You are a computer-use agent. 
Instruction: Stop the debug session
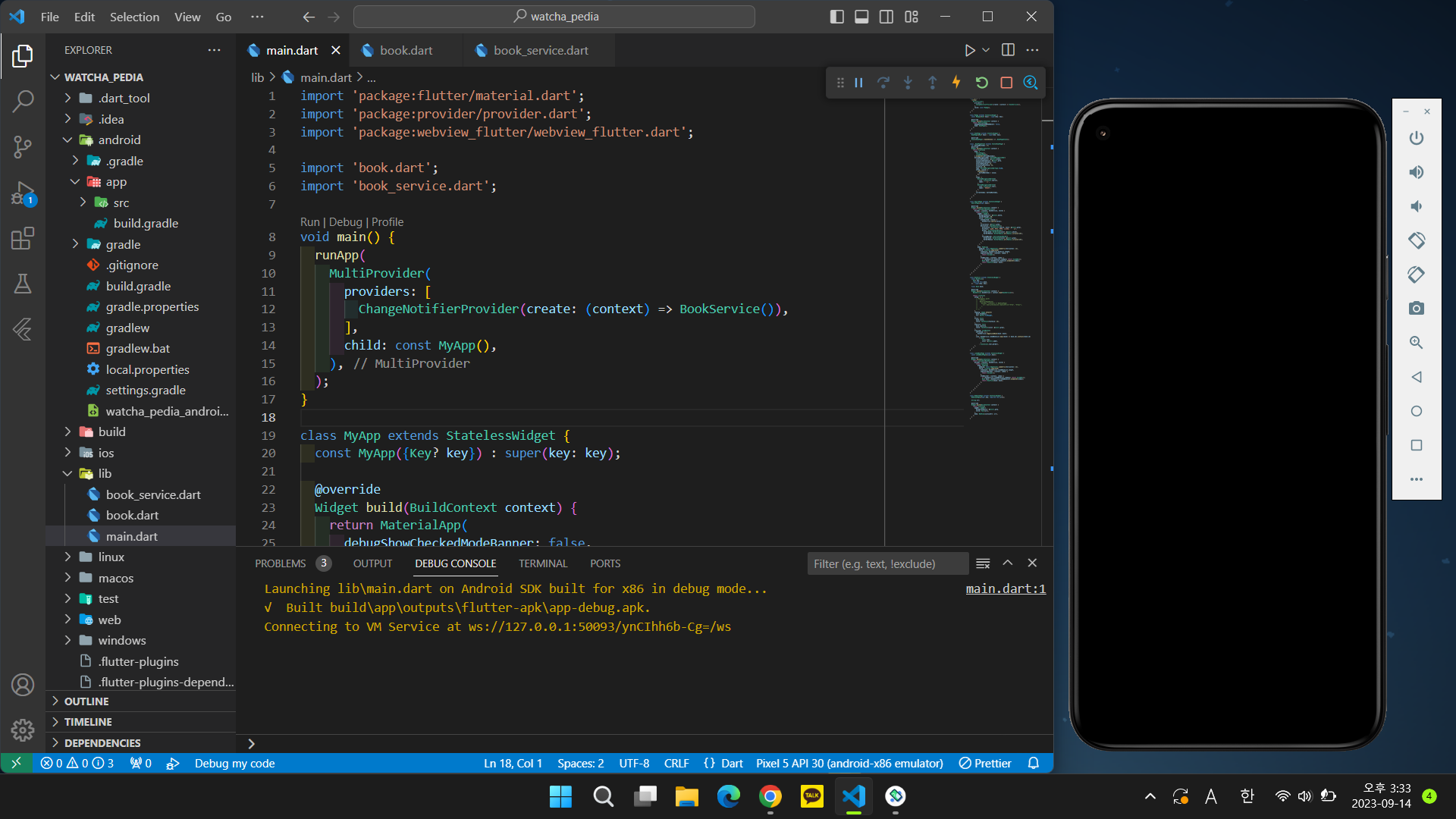[1006, 83]
